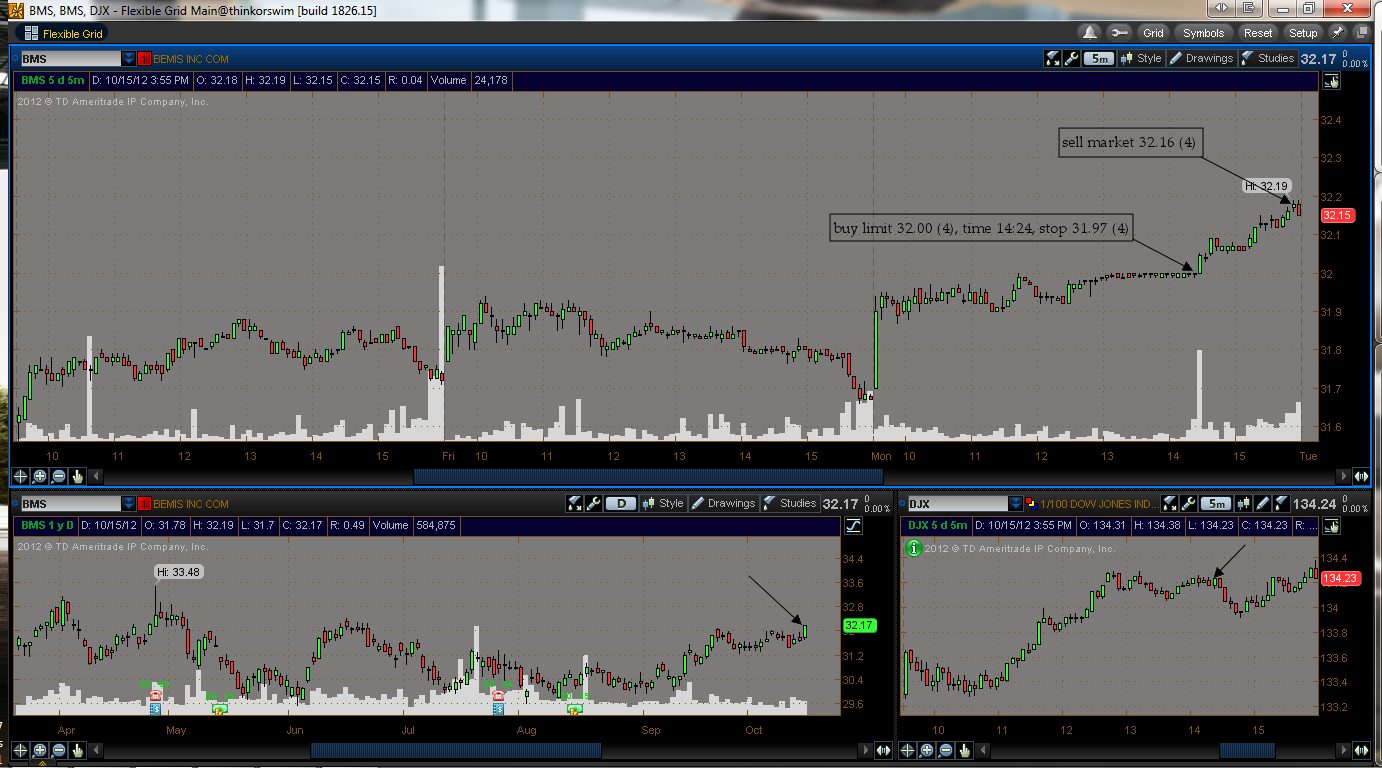
Task: Click pencil drawings icon in DJX chart
Action: [1262, 503]
